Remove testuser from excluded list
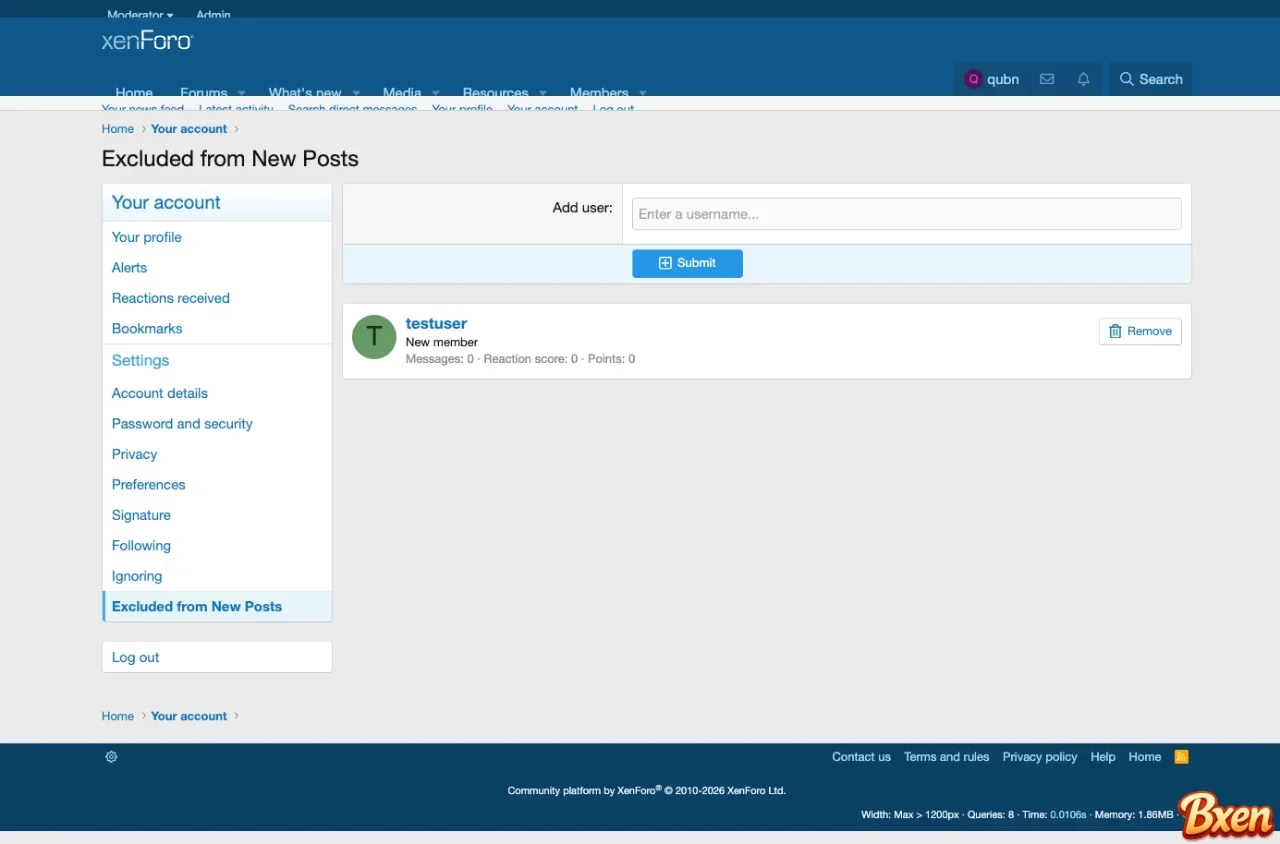The width and height of the screenshot is (1280, 844). (x=1140, y=331)
